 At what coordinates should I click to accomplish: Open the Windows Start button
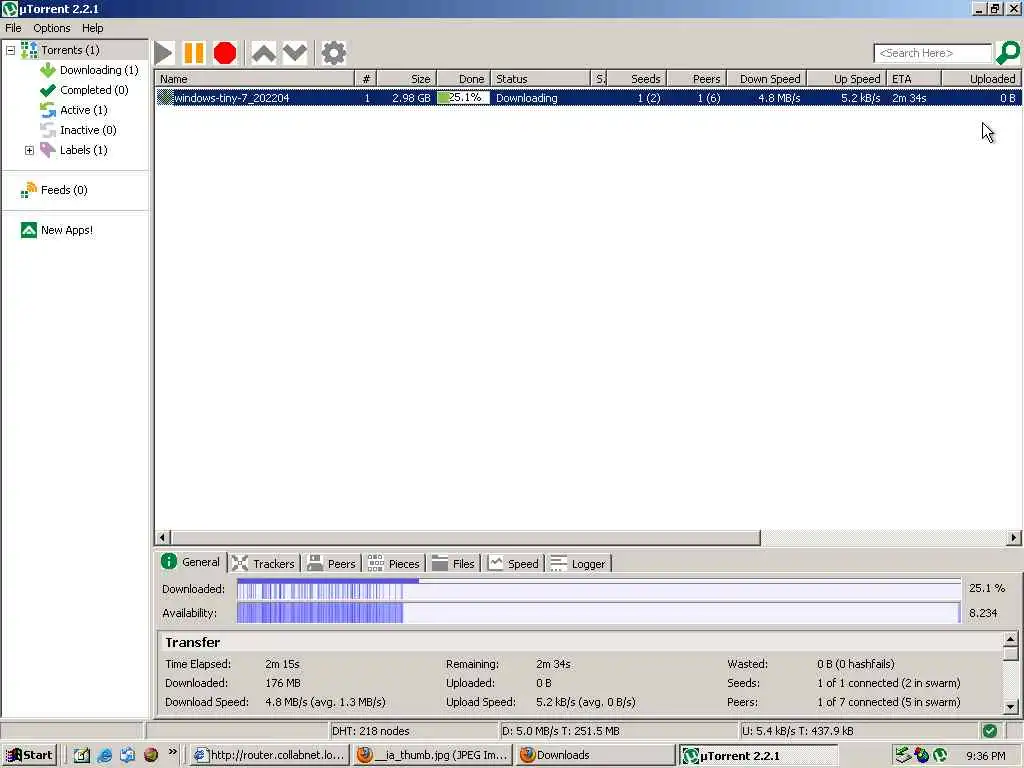(30, 755)
